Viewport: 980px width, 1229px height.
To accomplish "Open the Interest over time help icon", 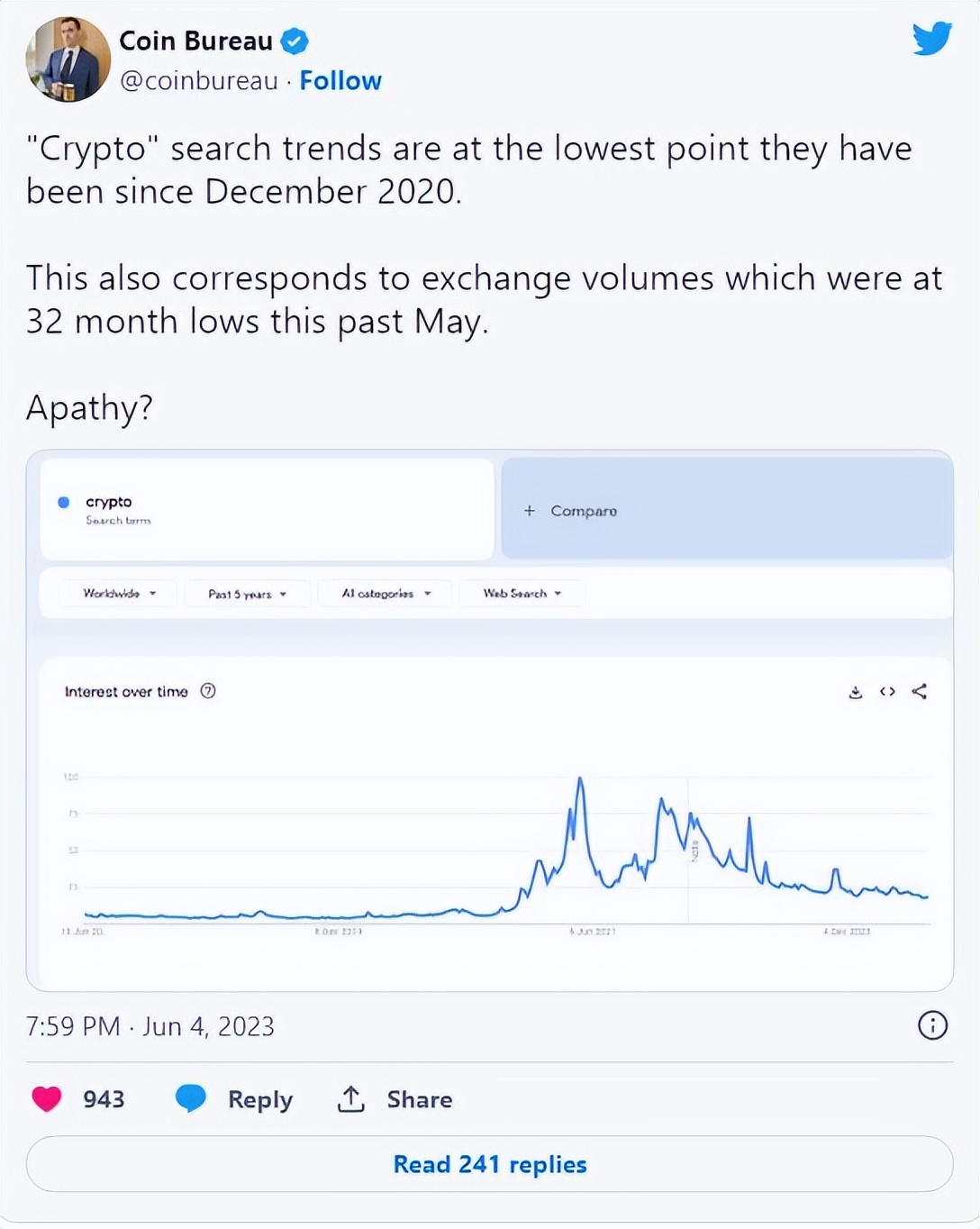I will (x=208, y=691).
